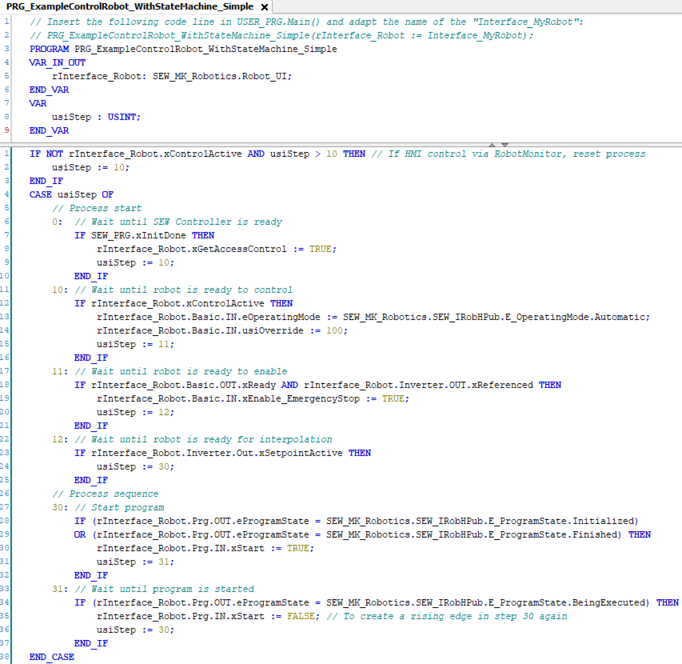The image size is (682, 664).
Task: Place cursor on xReferenced condition
Action: (x=500, y=385)
